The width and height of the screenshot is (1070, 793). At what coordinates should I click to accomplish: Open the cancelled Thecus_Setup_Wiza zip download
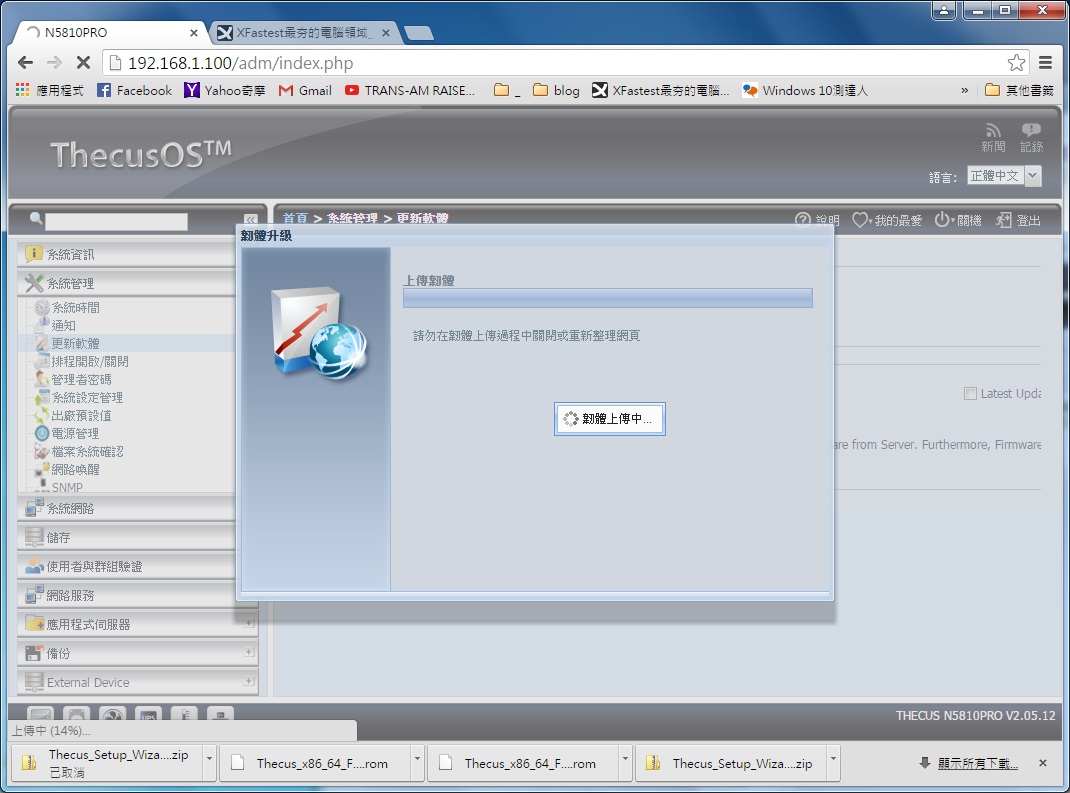(108, 763)
